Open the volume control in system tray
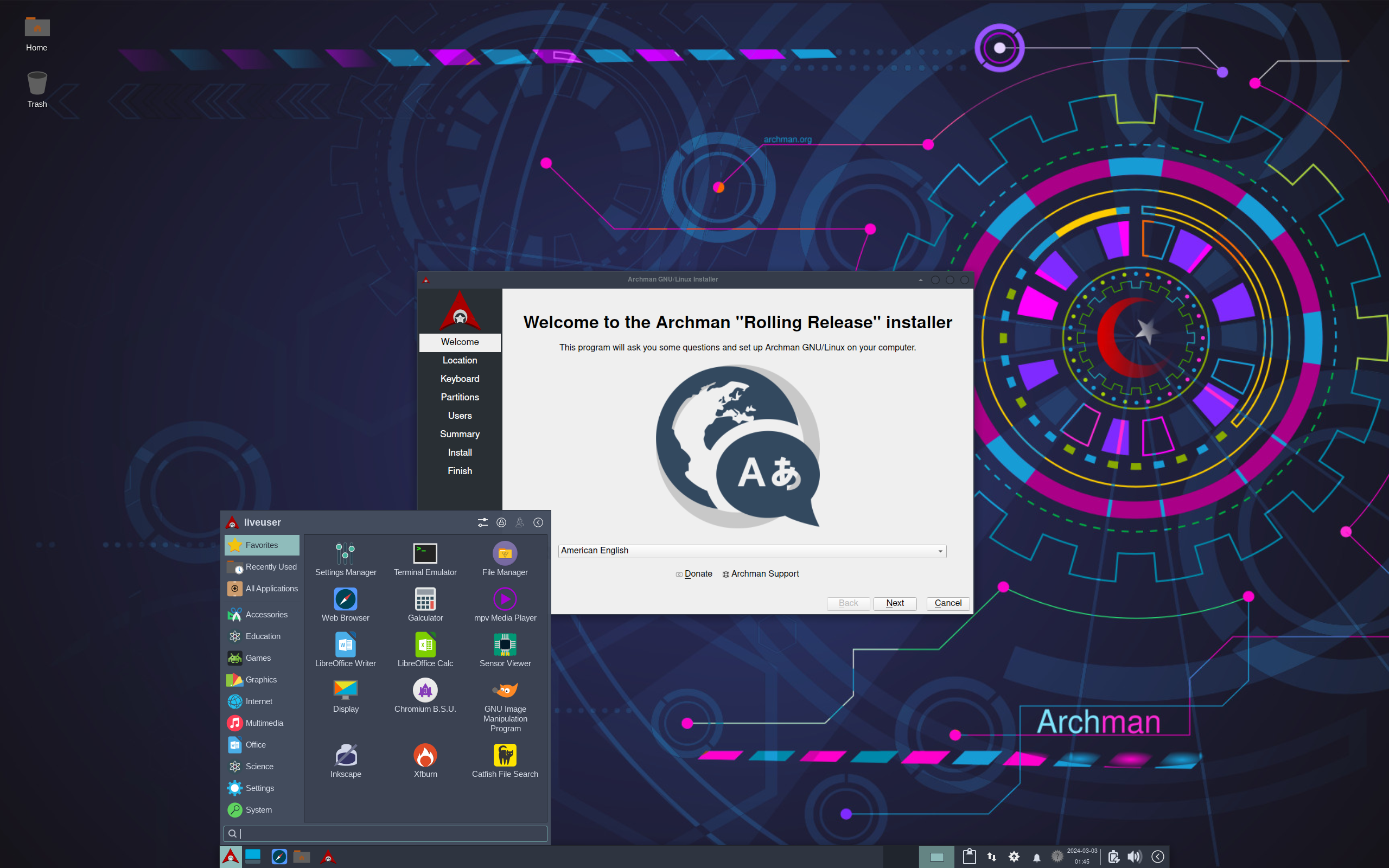Viewport: 1389px width, 868px height. (x=1134, y=857)
